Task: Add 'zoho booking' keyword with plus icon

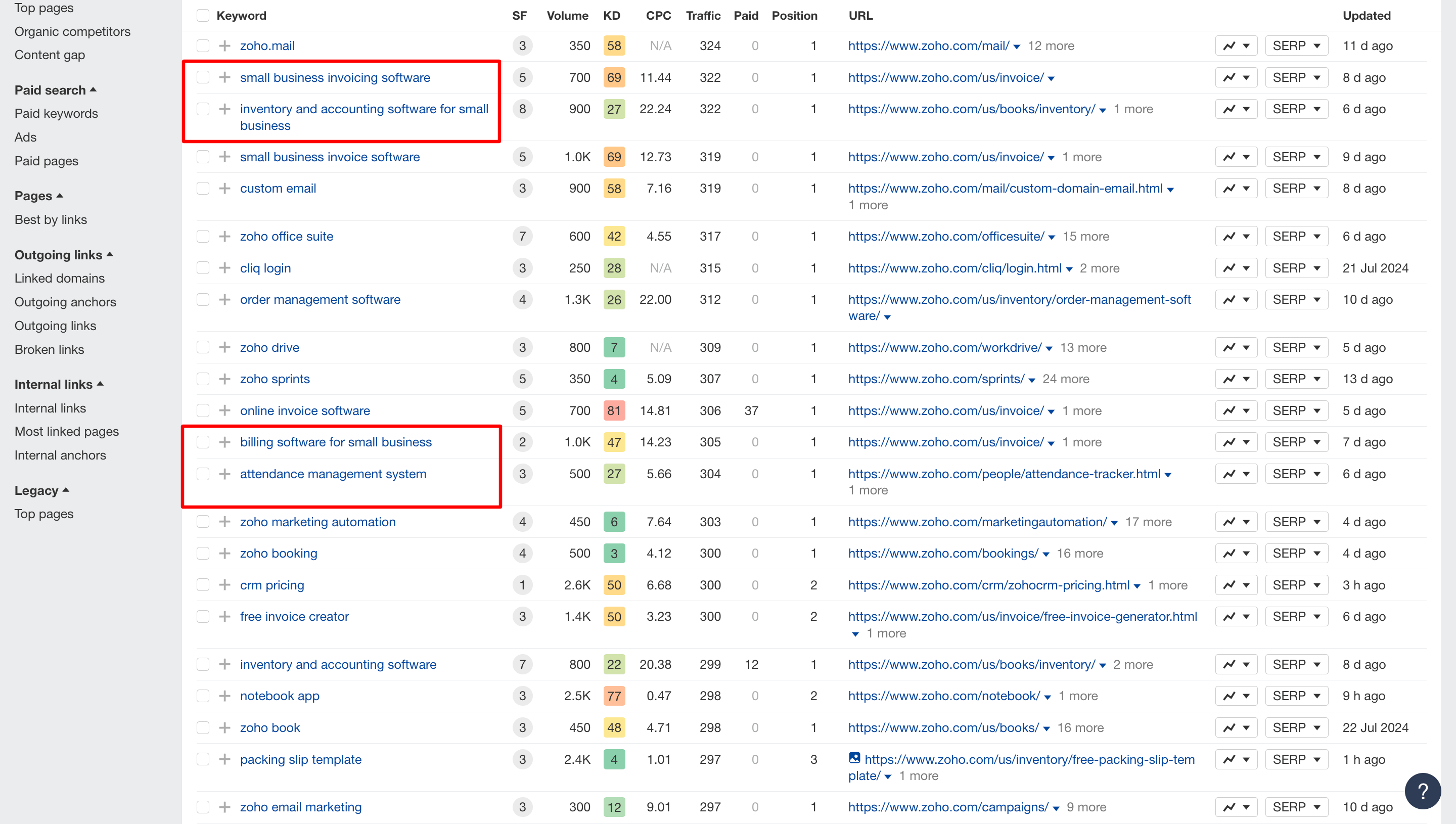Action: 224,554
